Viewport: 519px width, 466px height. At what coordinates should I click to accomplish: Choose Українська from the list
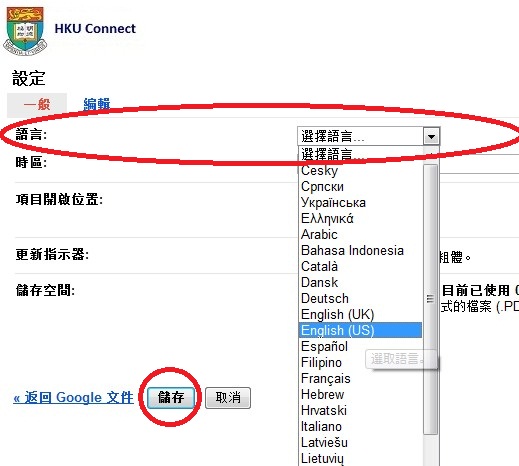pyautogui.click(x=360, y=202)
